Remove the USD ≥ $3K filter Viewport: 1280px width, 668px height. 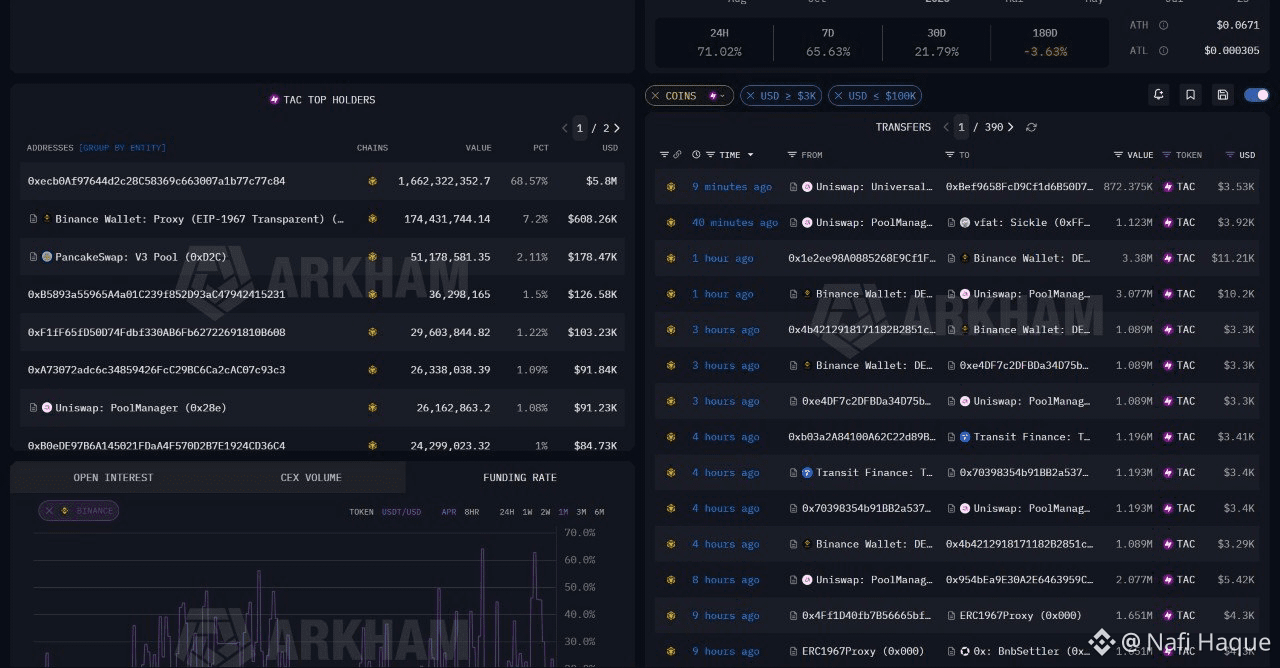click(x=750, y=96)
